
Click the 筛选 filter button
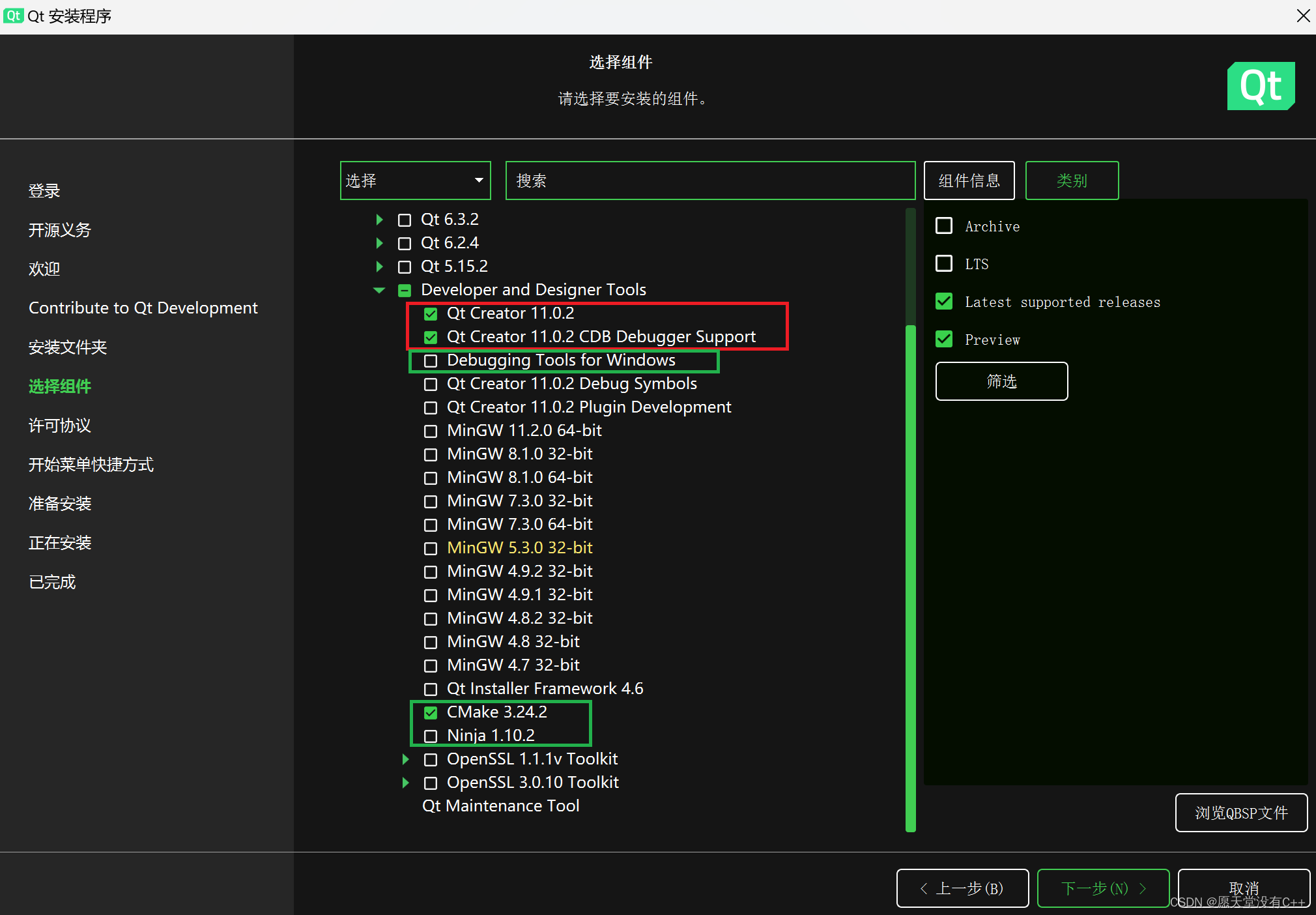pyautogui.click(x=1001, y=381)
